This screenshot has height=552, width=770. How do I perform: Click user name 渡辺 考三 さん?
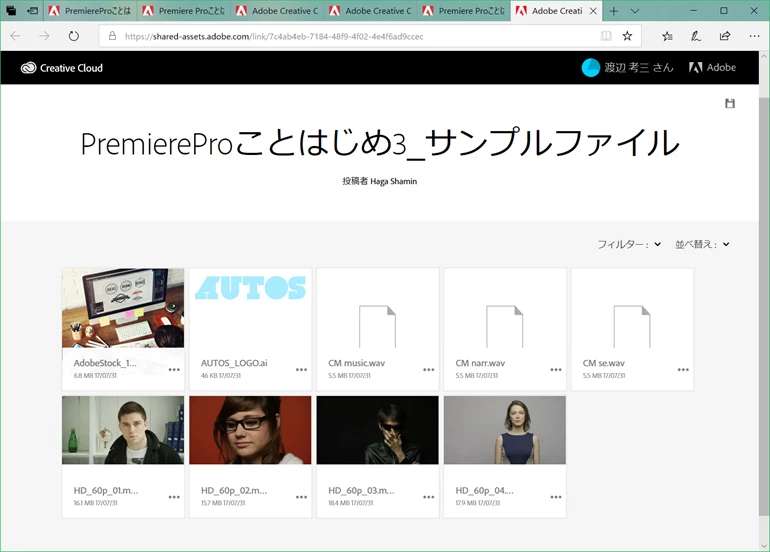click(638, 68)
